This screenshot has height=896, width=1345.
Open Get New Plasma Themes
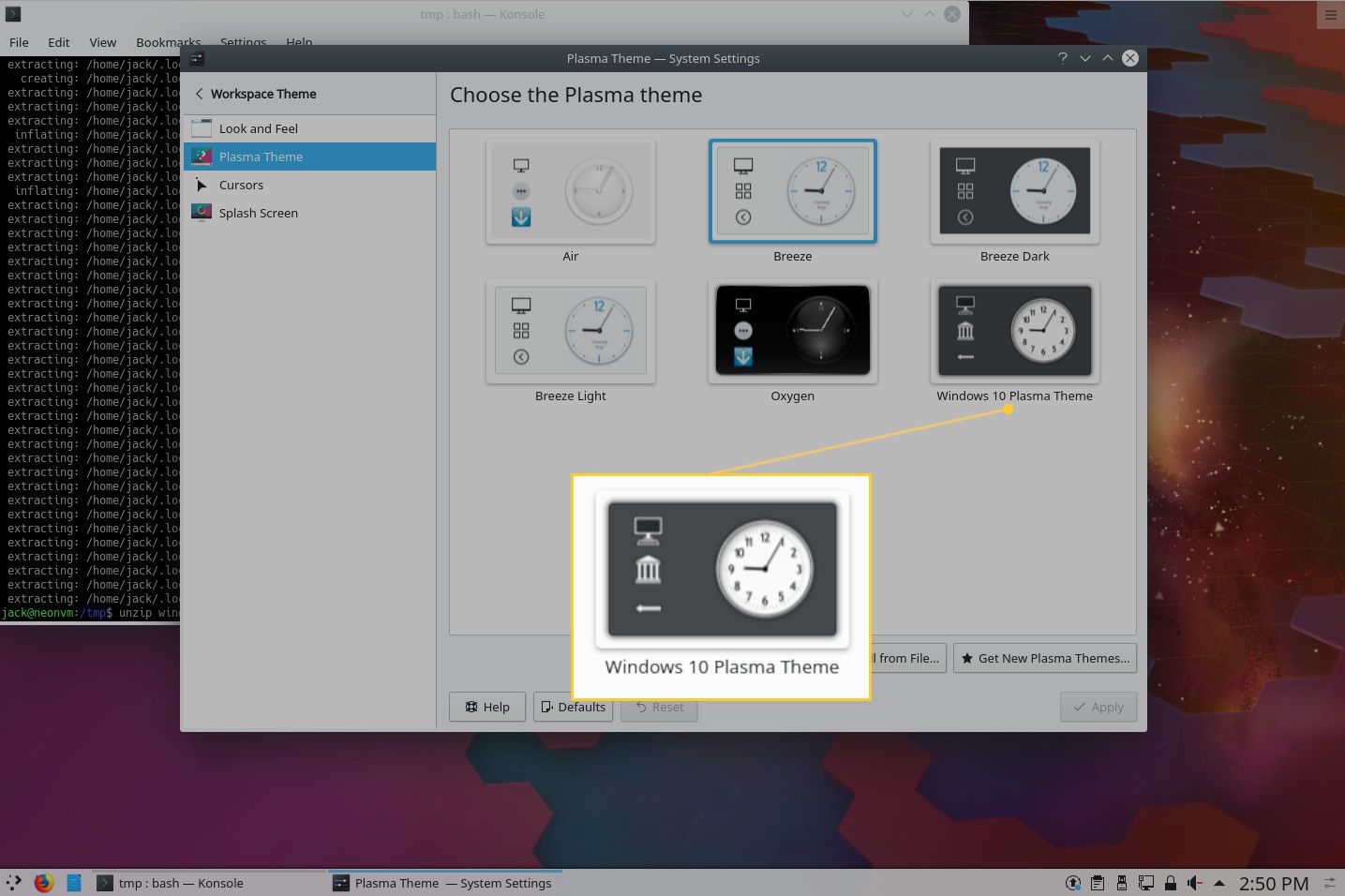point(1045,658)
